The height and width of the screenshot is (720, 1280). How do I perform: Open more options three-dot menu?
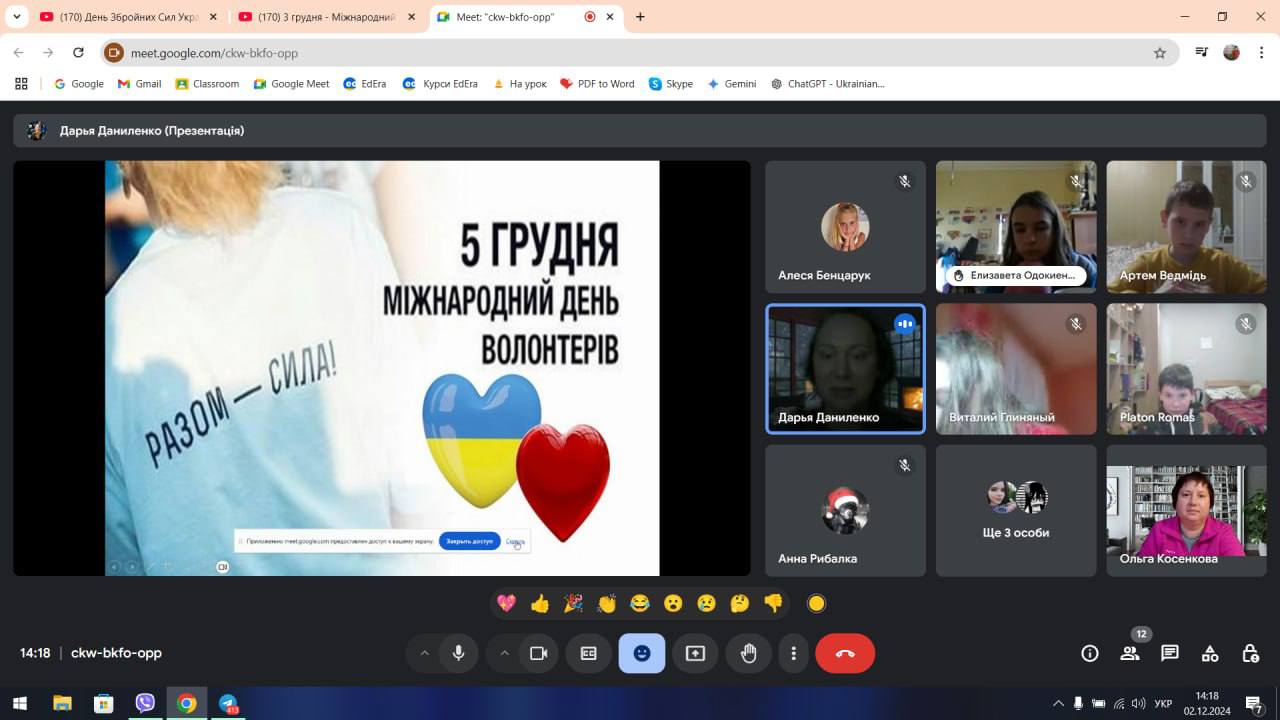tap(793, 653)
